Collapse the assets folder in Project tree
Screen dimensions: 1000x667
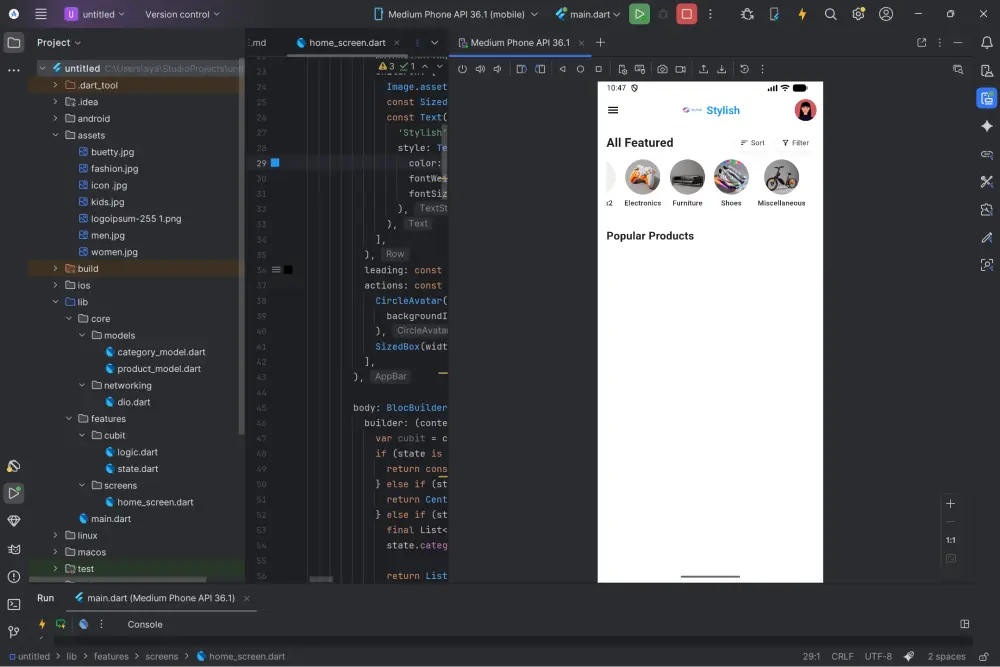pos(54,135)
